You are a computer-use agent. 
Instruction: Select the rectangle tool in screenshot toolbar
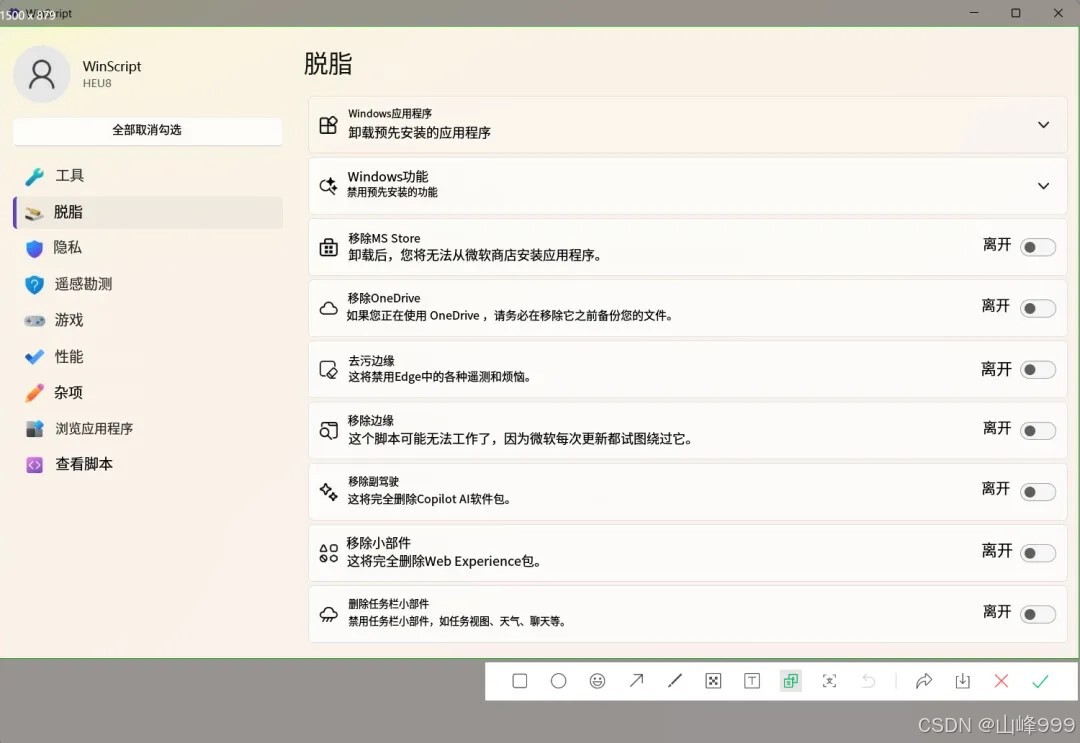[x=520, y=681]
